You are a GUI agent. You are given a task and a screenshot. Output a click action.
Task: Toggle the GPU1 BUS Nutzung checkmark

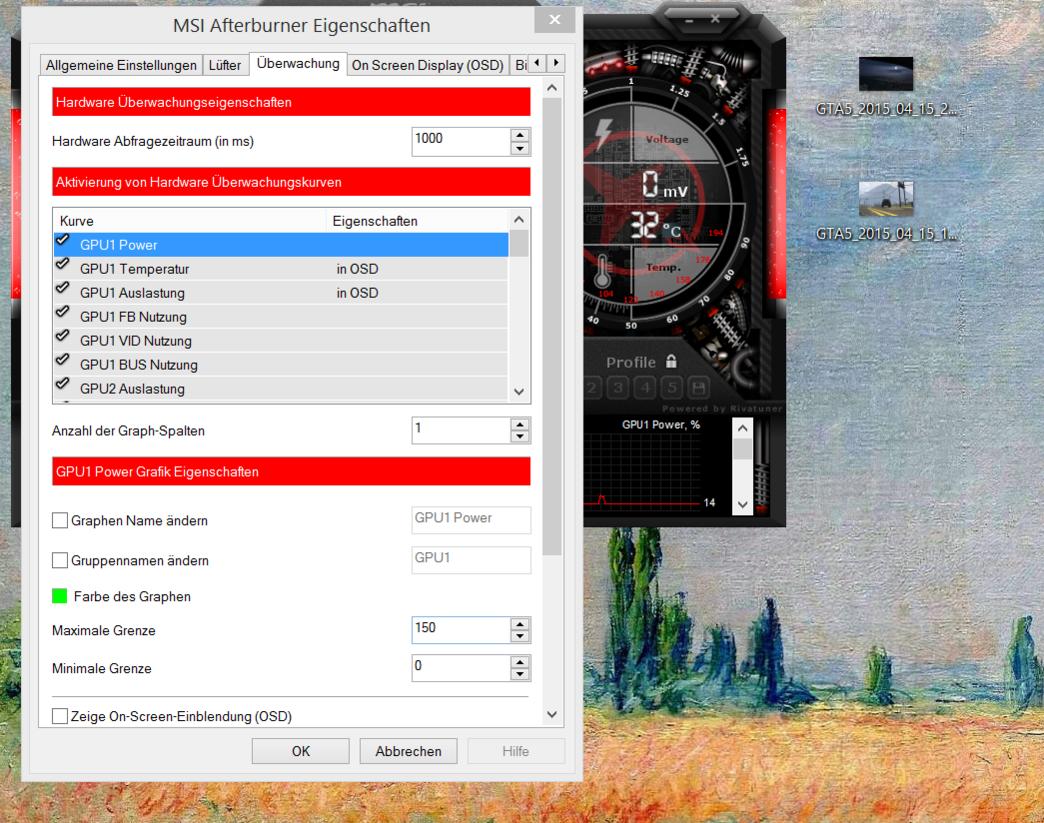coord(63,360)
